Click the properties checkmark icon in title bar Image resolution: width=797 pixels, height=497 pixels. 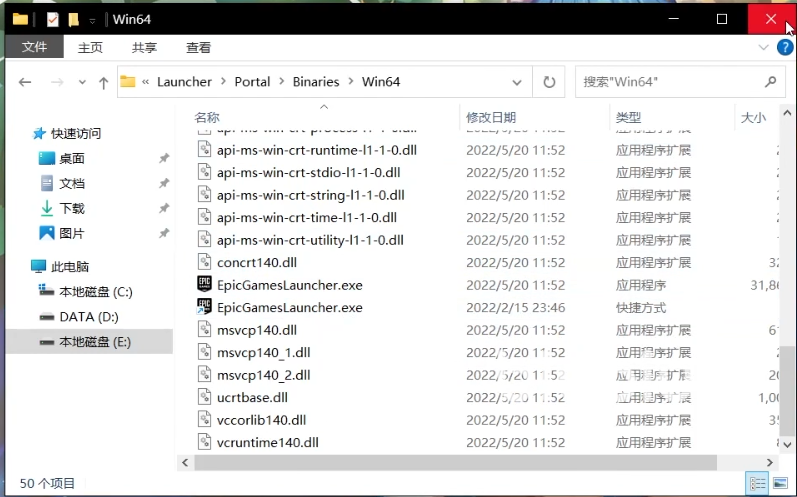[53, 19]
